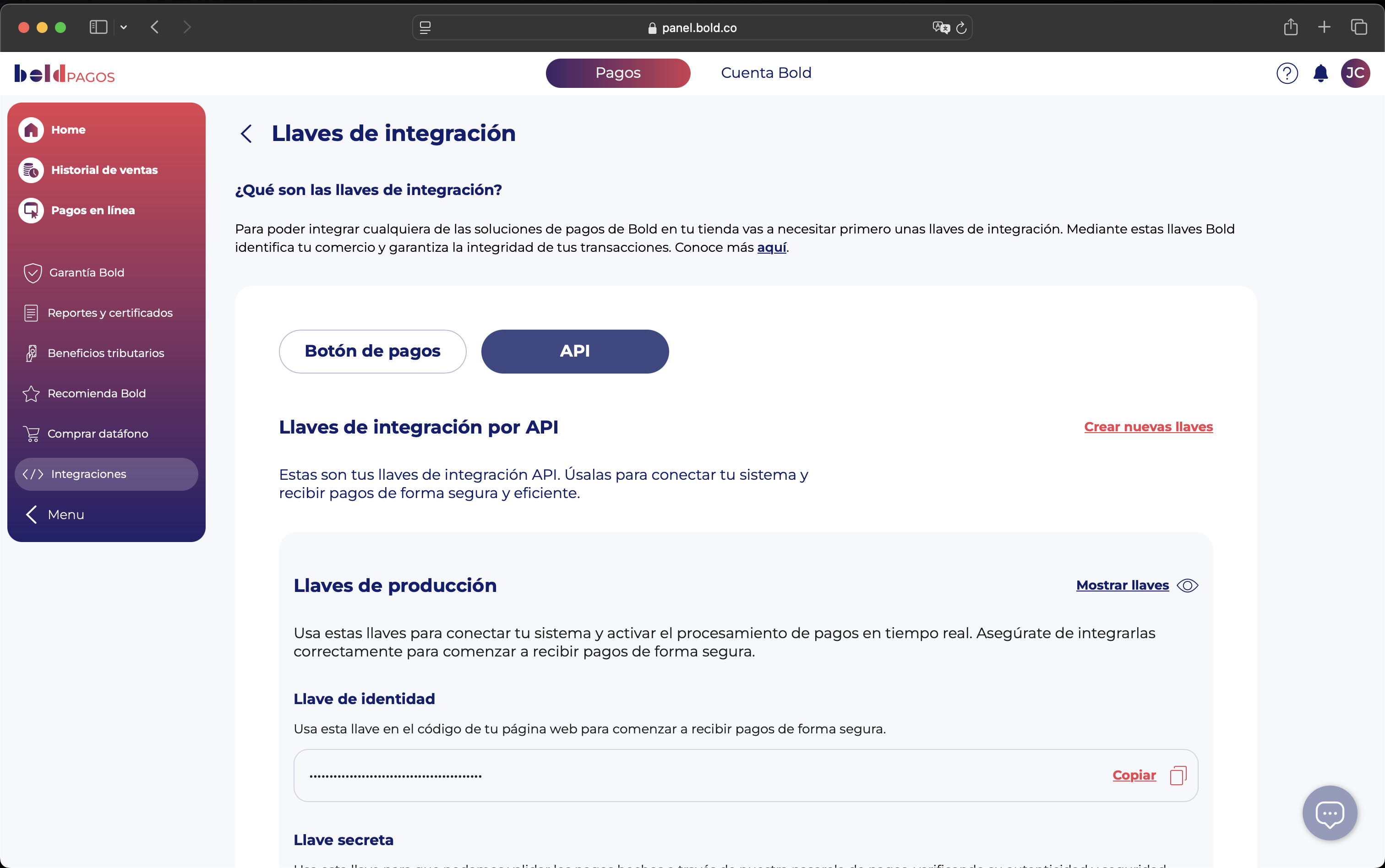The image size is (1385, 868).
Task: Switch to the Cuenta Bold tab
Action: [766, 73]
